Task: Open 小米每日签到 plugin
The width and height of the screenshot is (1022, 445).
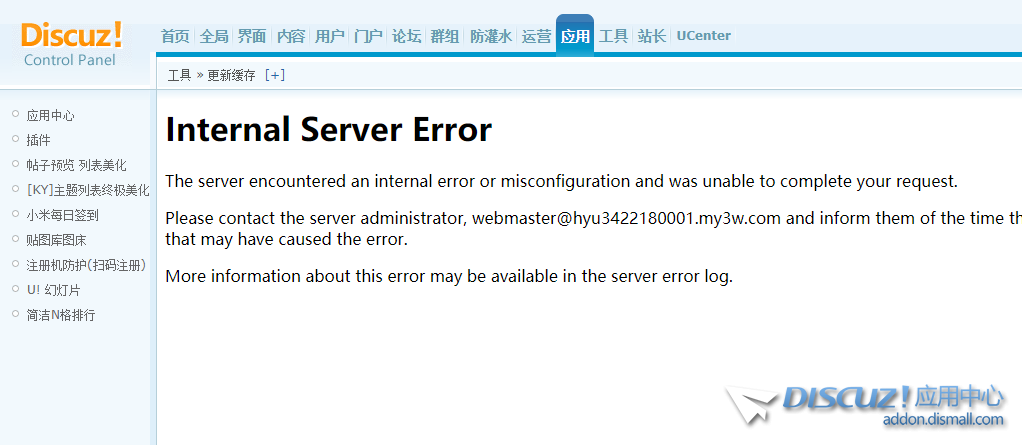Action: [63, 215]
